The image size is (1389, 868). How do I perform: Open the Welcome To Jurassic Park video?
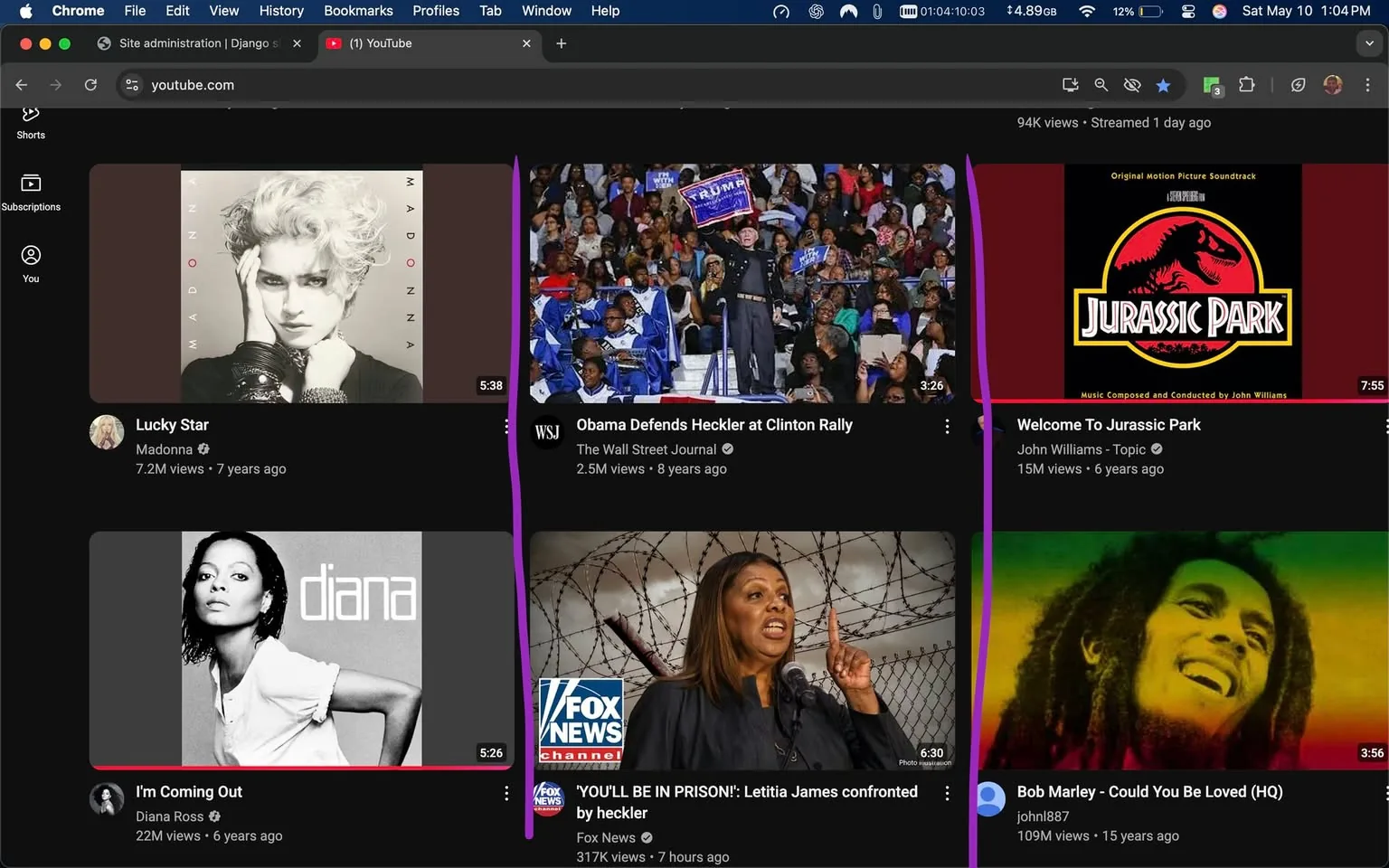pos(1109,424)
